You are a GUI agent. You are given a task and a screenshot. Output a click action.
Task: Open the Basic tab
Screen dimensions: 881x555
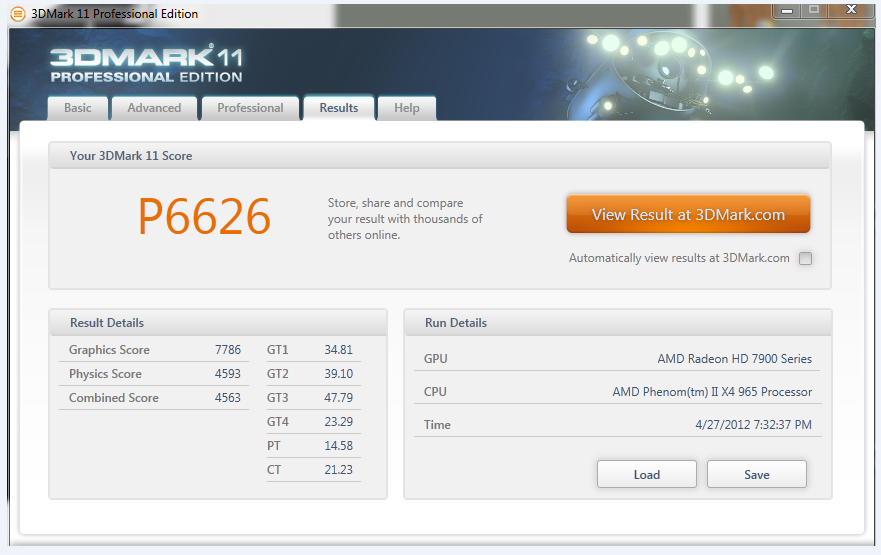pos(78,108)
